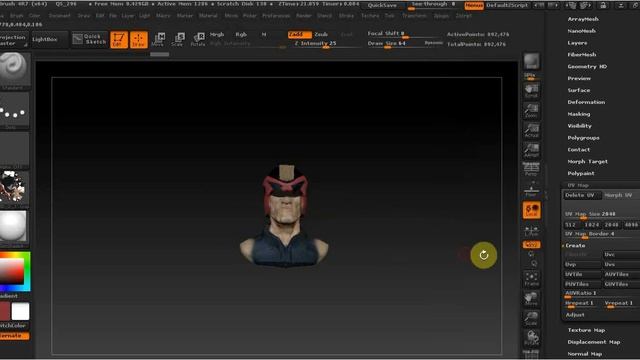The width and height of the screenshot is (640, 360).
Task: Click the DefaultZScript button
Action: [x=507, y=5]
